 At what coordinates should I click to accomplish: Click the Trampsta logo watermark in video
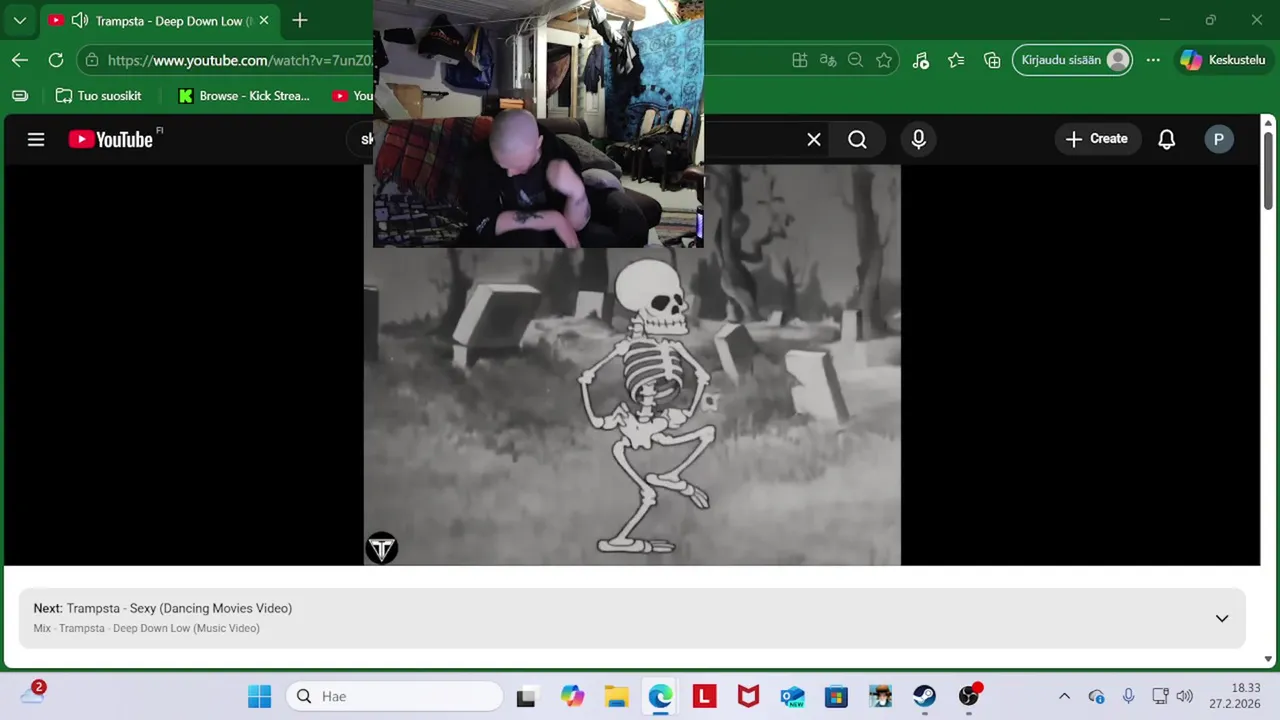381,548
